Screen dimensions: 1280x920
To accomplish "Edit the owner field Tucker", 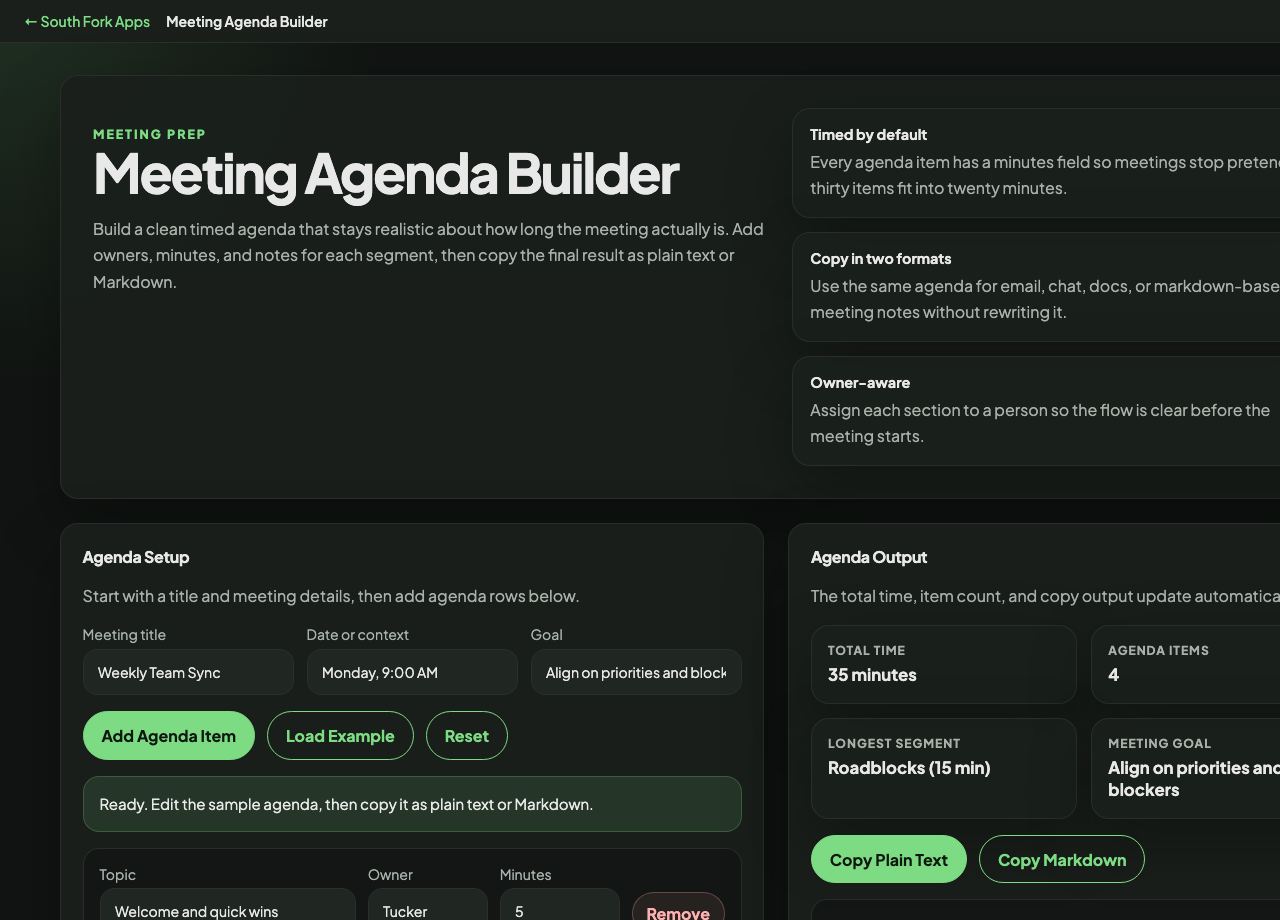I will click(x=428, y=905).
